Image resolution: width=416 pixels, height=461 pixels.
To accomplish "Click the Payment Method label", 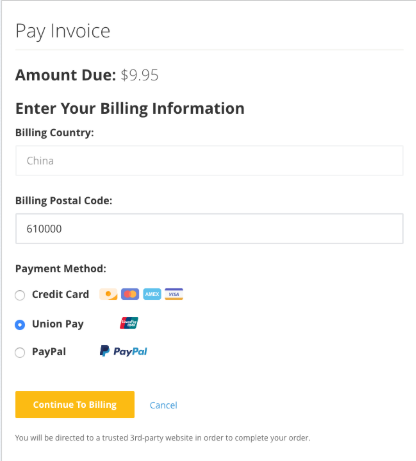I will [61, 269].
